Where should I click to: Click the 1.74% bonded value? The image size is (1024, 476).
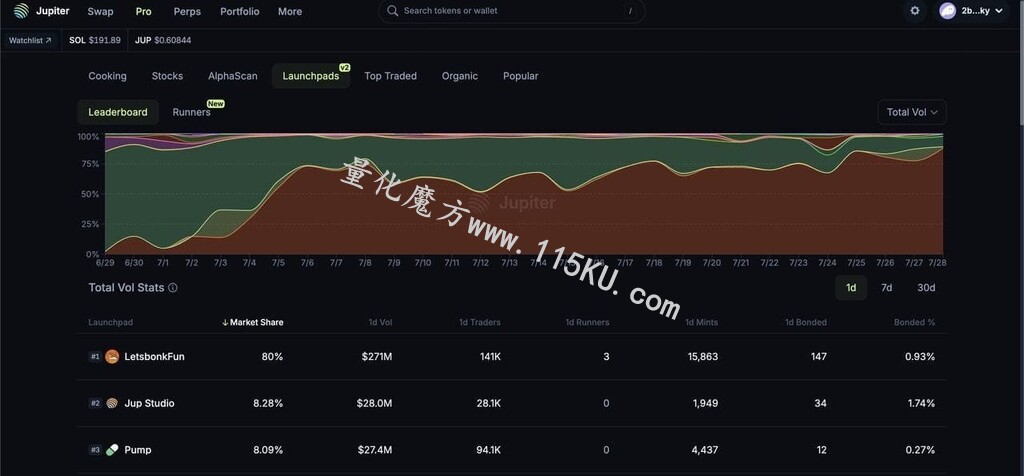click(921, 404)
